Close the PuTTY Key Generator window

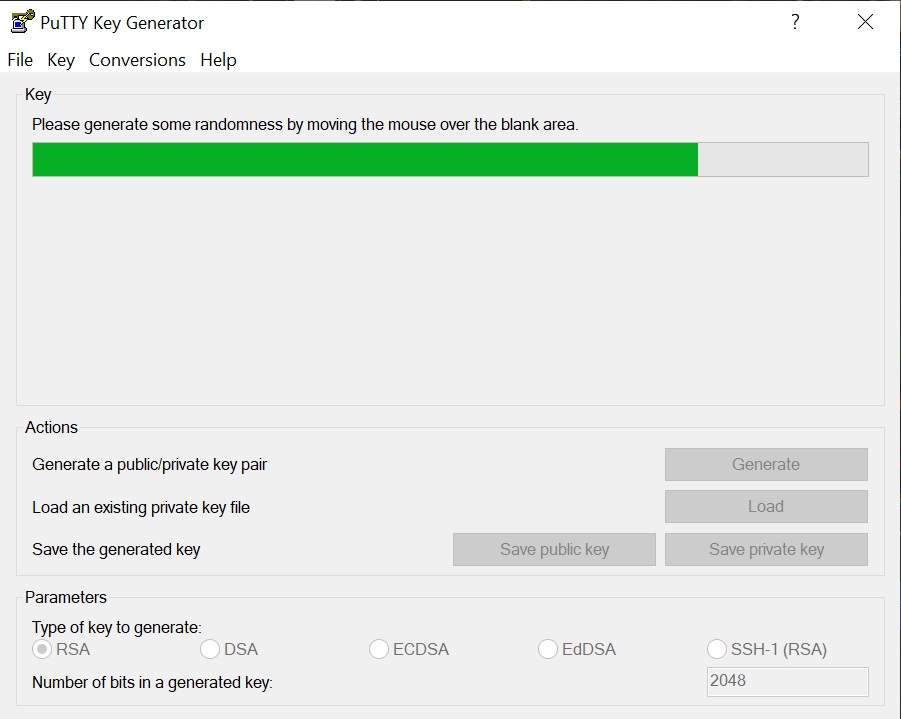[865, 22]
